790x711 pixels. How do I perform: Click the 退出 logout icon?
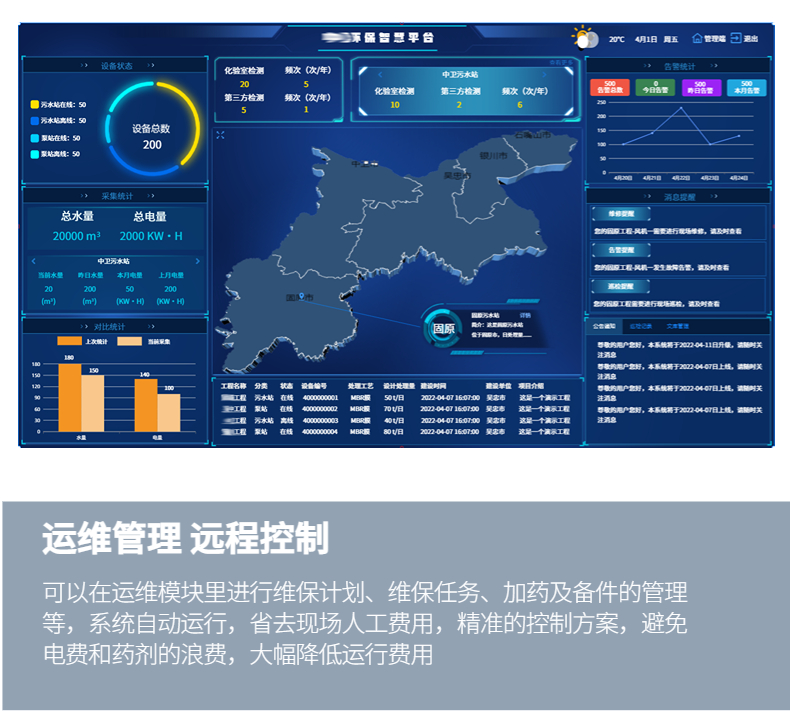736,39
